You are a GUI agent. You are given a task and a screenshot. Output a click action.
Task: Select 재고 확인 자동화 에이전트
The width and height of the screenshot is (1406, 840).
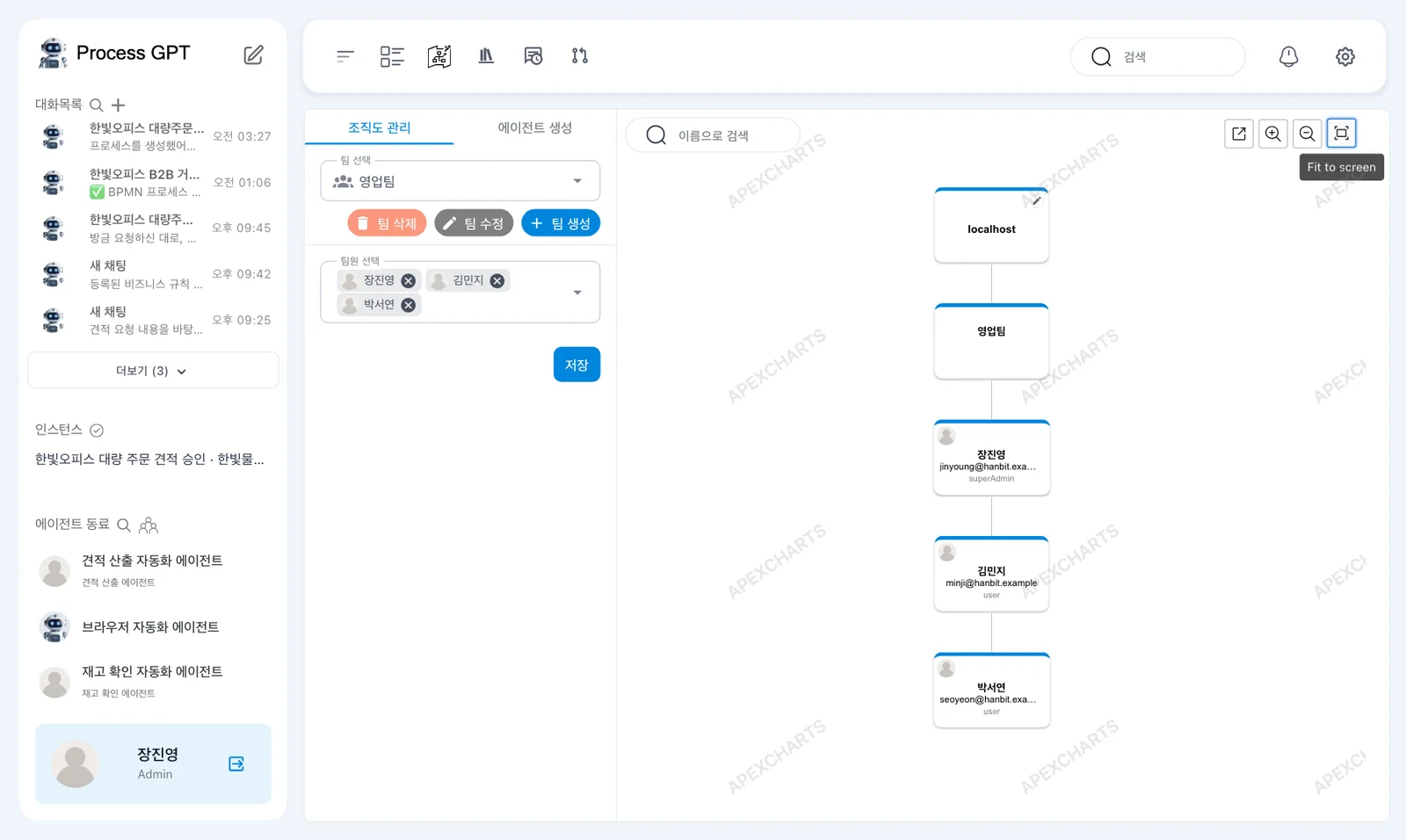click(x=153, y=681)
